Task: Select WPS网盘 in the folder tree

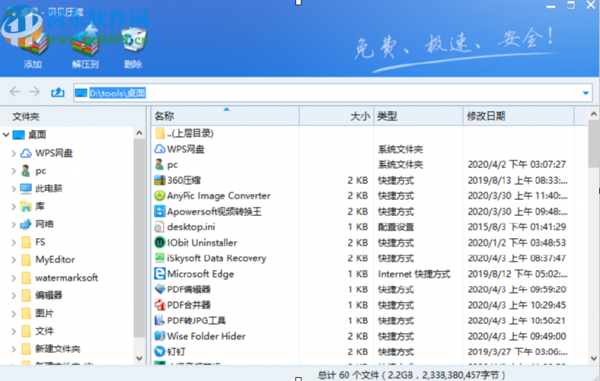Action: pyautogui.click(x=54, y=153)
